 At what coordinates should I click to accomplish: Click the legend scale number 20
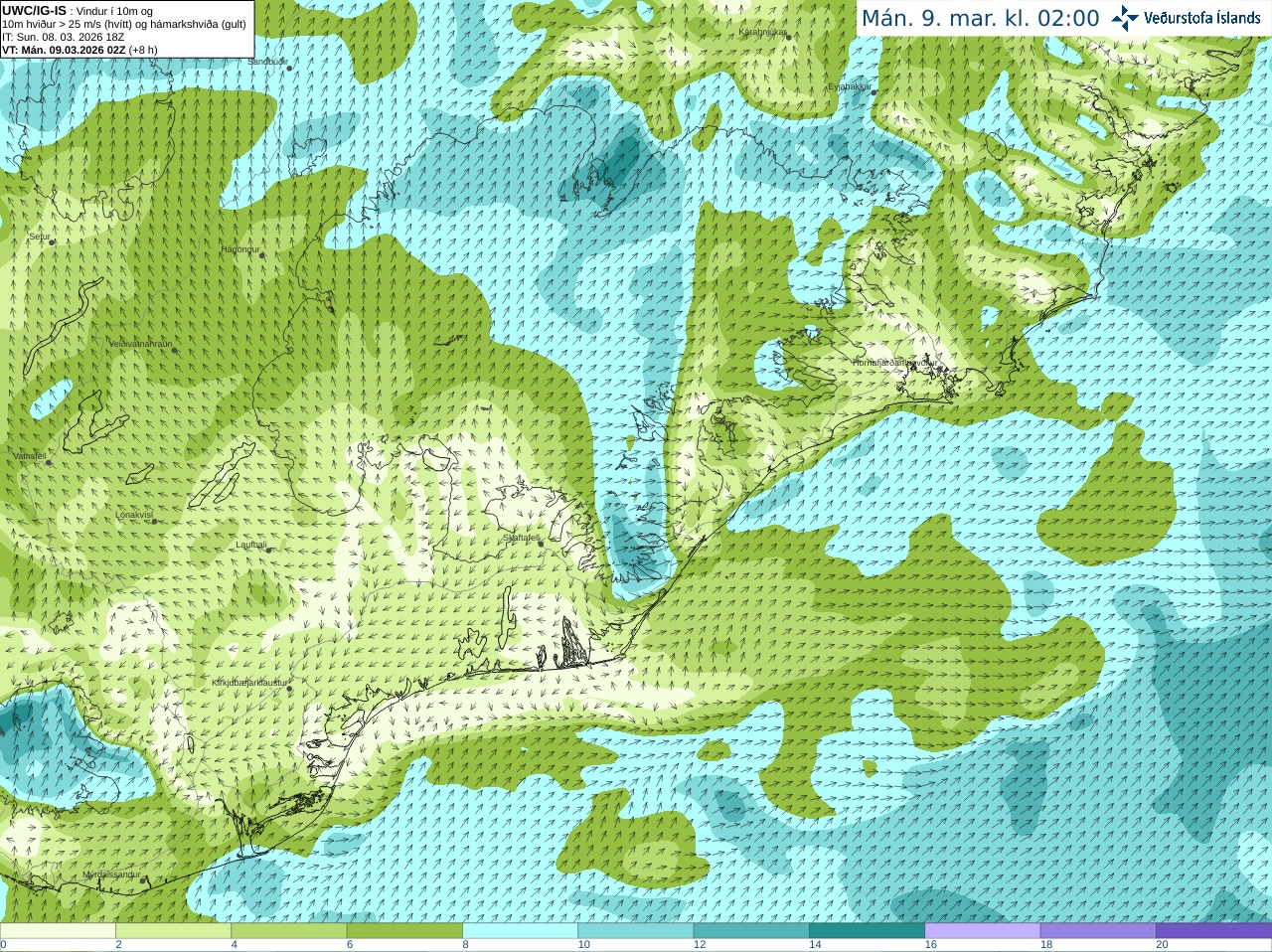(x=1162, y=945)
